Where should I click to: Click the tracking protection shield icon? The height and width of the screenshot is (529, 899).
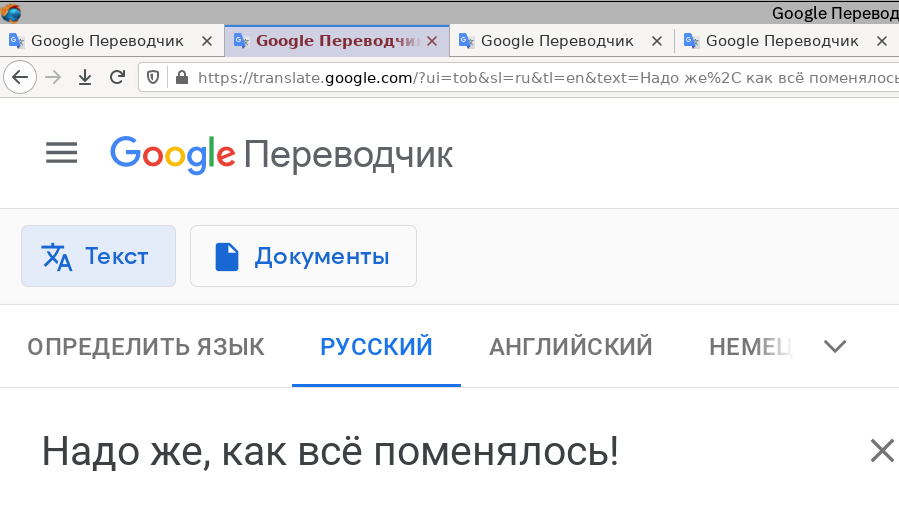coord(153,77)
